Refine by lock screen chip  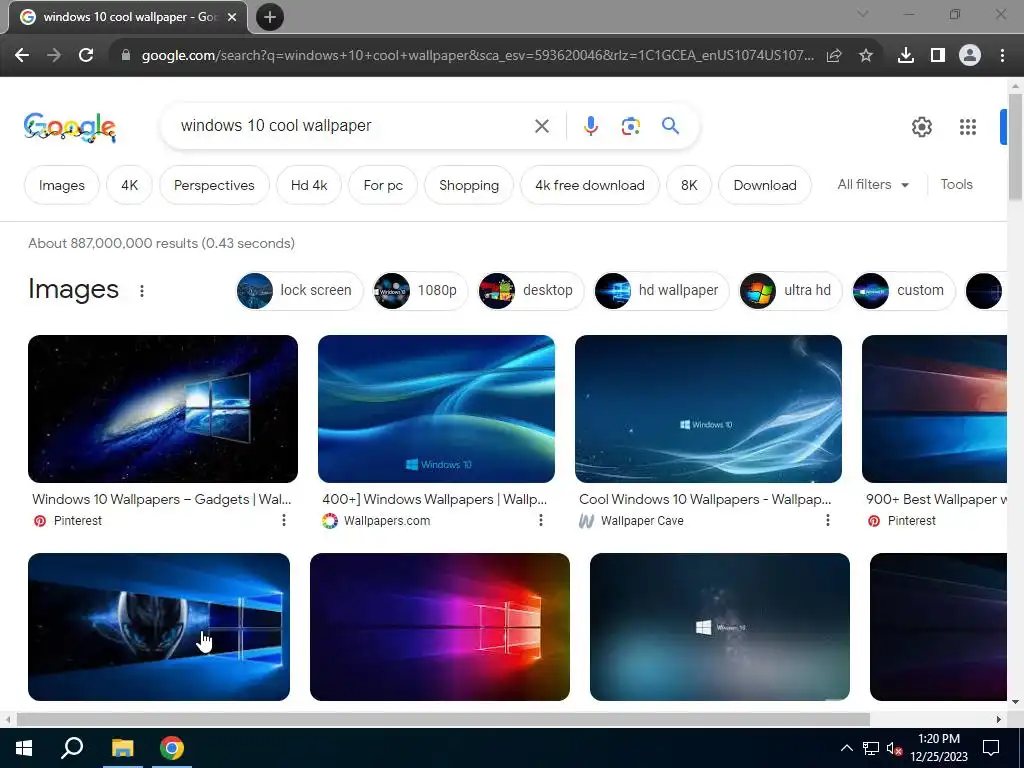tap(299, 291)
